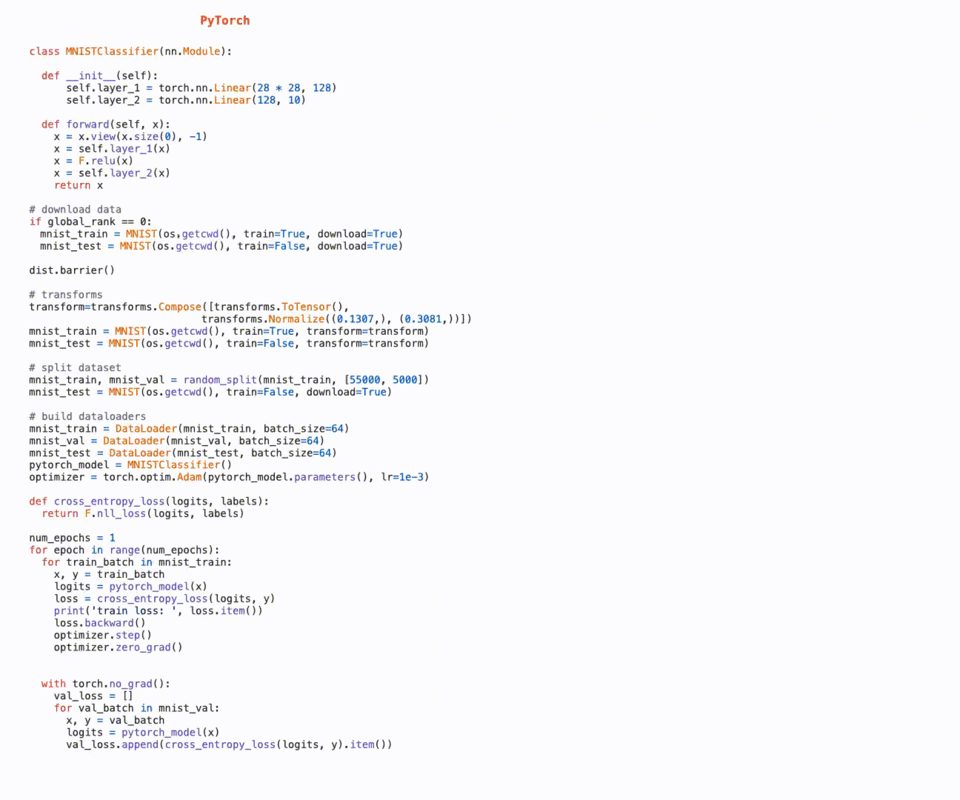Click the line "x = F.relu(x)"
960x800 pixels.
(93, 161)
